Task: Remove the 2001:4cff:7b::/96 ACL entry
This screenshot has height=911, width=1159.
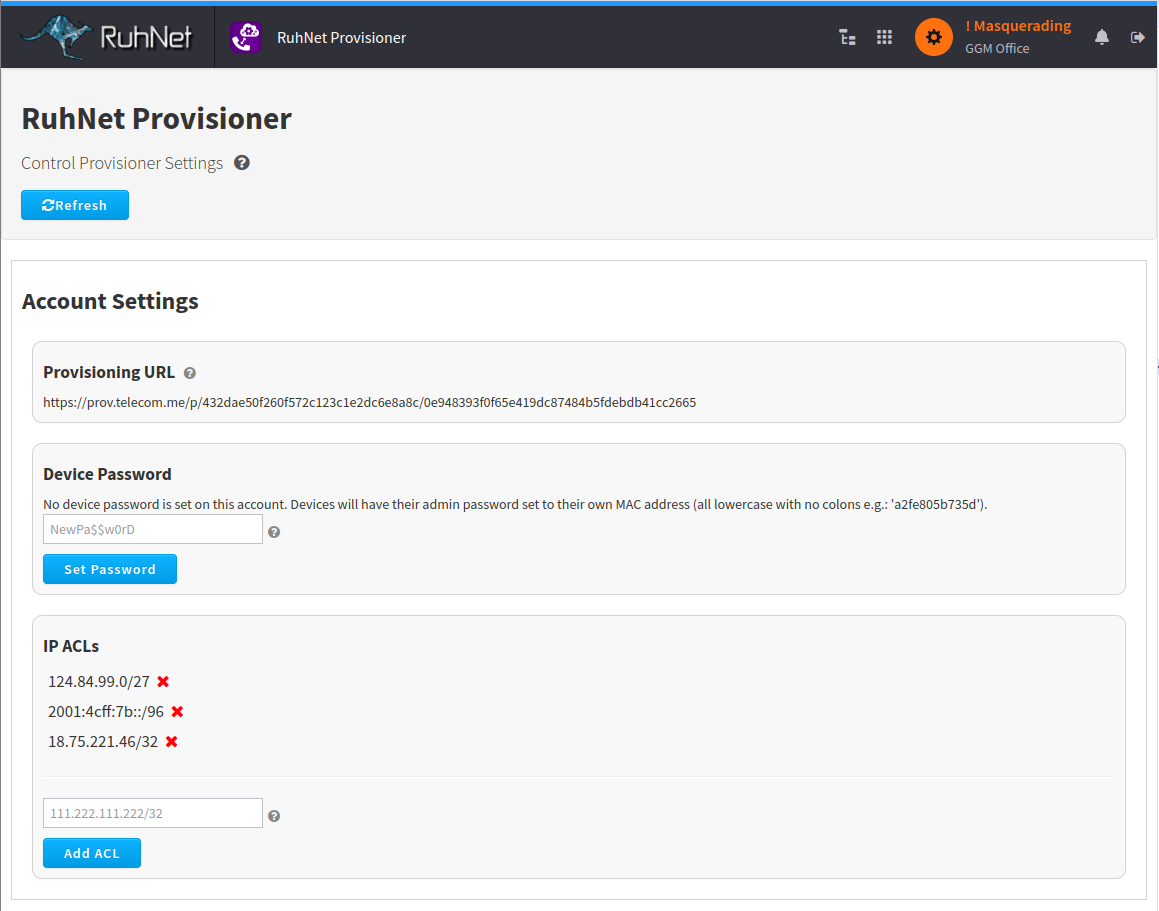Action: tap(177, 712)
